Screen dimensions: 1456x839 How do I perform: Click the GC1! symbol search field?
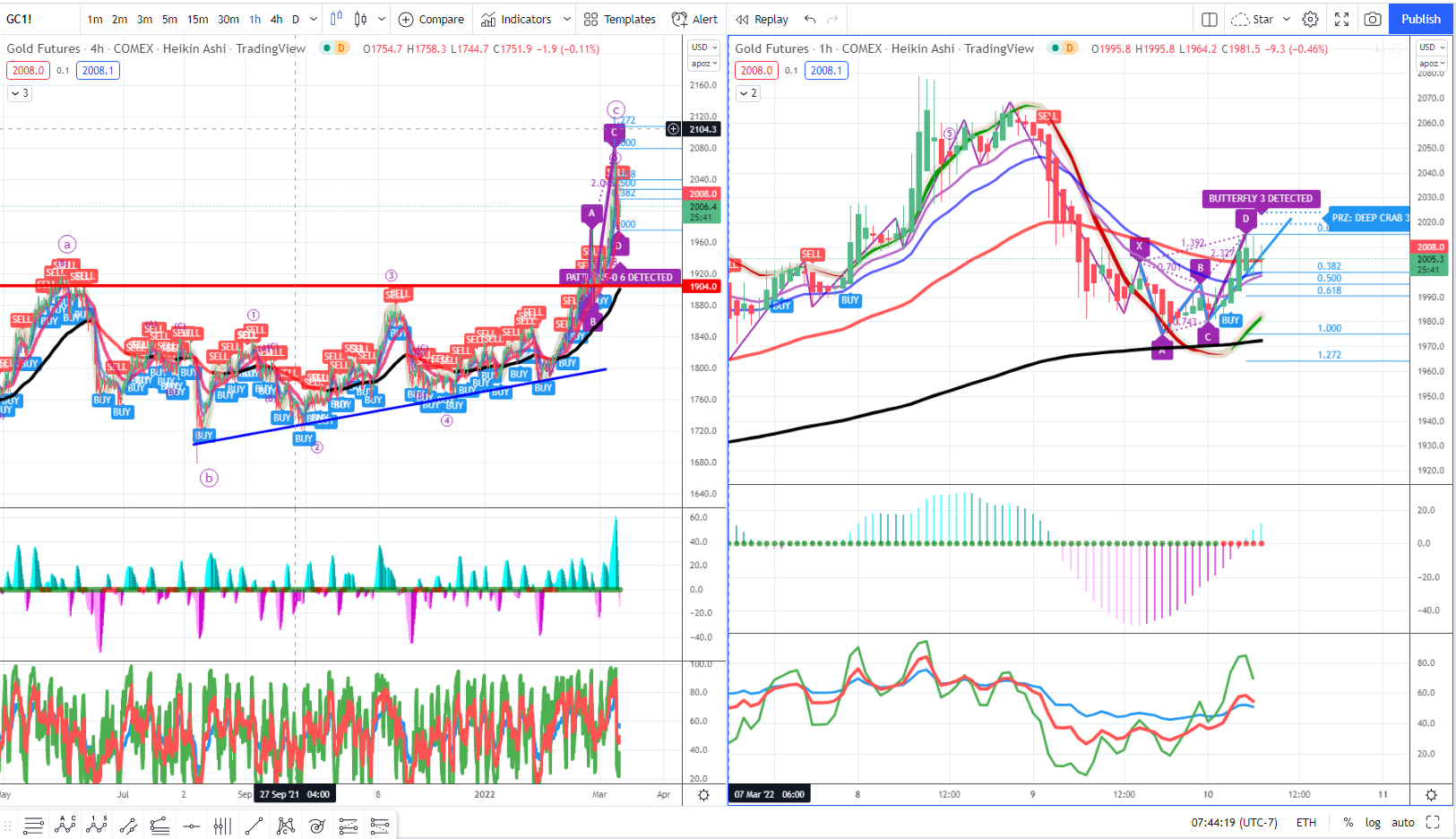pyautogui.click(x=39, y=19)
